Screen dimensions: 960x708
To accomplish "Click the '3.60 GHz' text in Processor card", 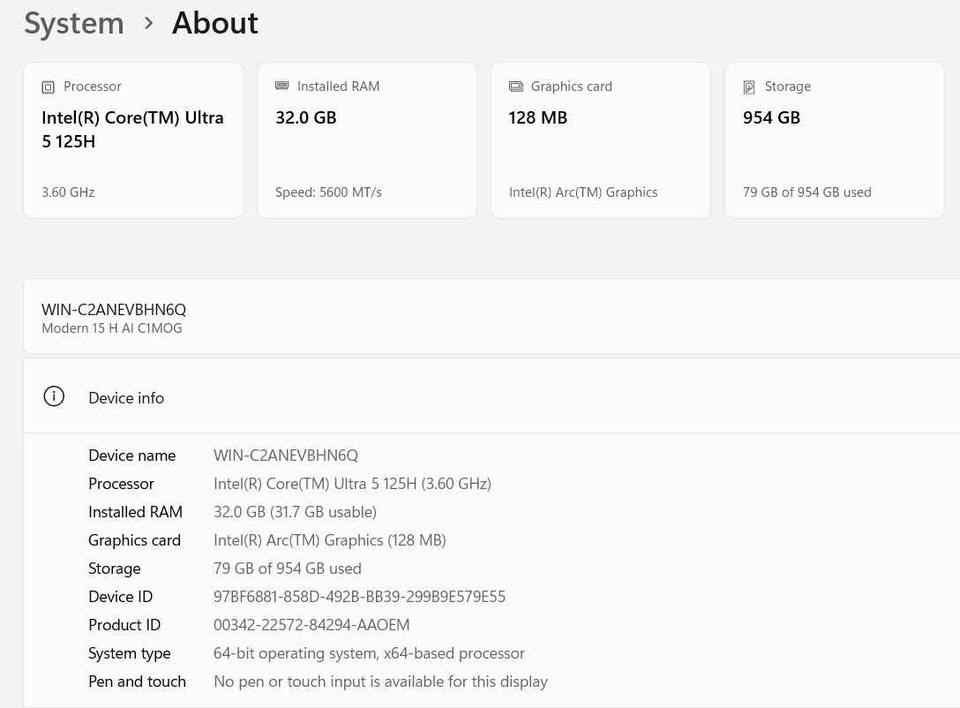I will point(68,192).
